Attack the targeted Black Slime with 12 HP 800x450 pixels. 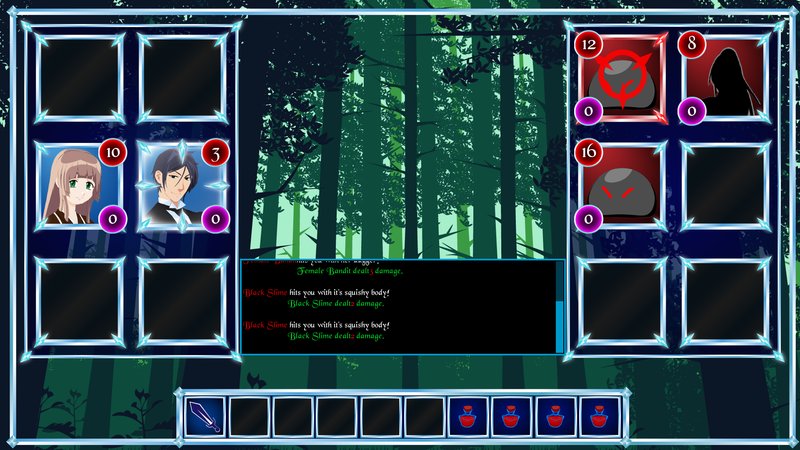[621, 78]
